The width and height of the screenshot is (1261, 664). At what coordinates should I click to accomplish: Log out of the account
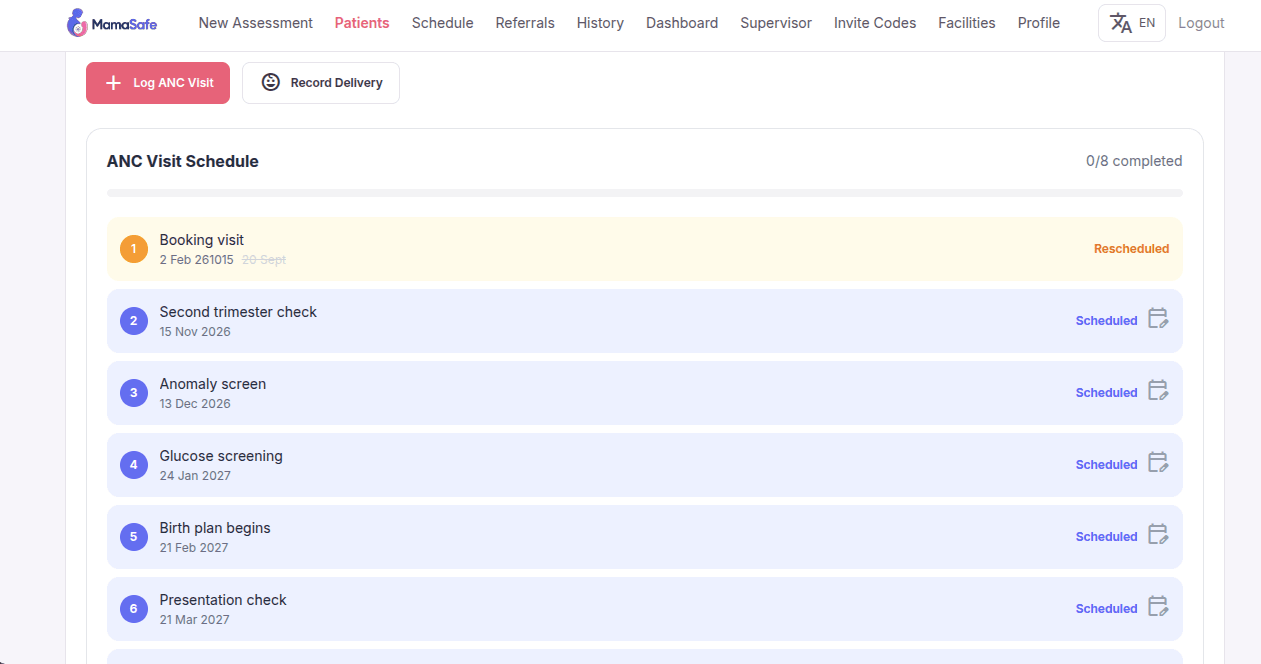1201,23
